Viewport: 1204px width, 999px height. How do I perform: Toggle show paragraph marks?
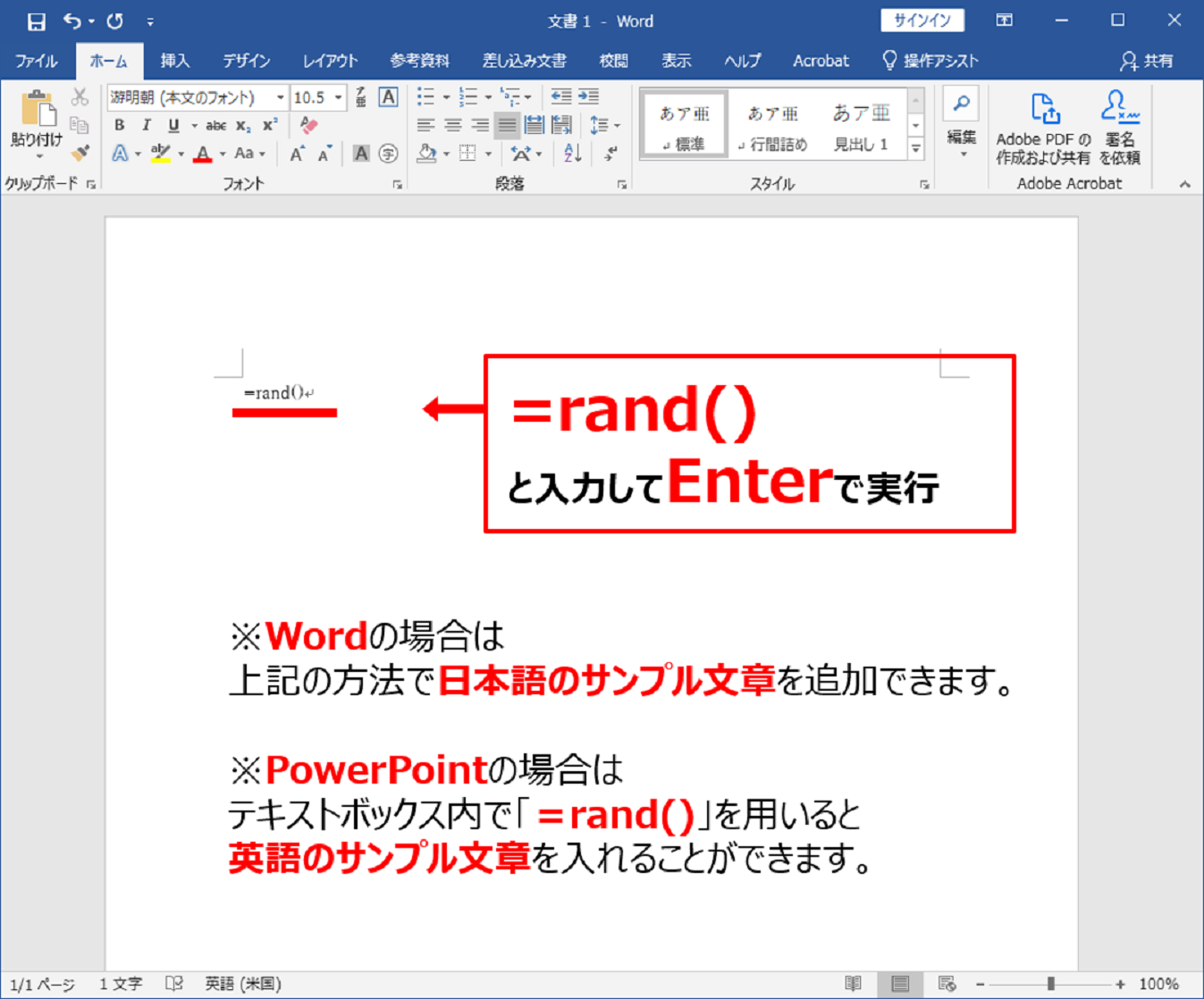pyautogui.click(x=610, y=154)
